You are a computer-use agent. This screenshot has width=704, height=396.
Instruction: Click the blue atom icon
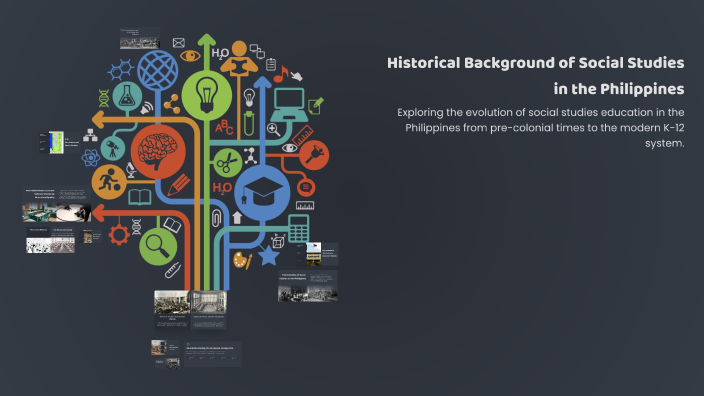(91, 158)
